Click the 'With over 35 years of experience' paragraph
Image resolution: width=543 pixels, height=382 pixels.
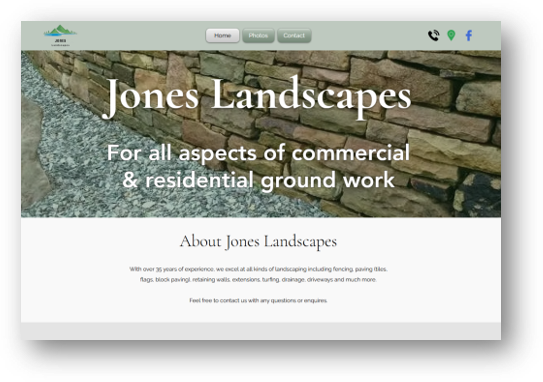258,274
